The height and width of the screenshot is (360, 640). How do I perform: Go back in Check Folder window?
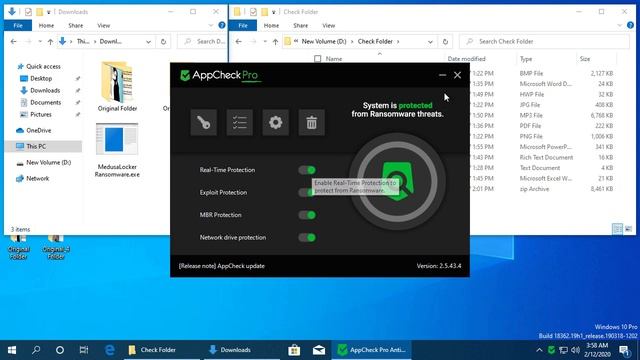(x=238, y=41)
